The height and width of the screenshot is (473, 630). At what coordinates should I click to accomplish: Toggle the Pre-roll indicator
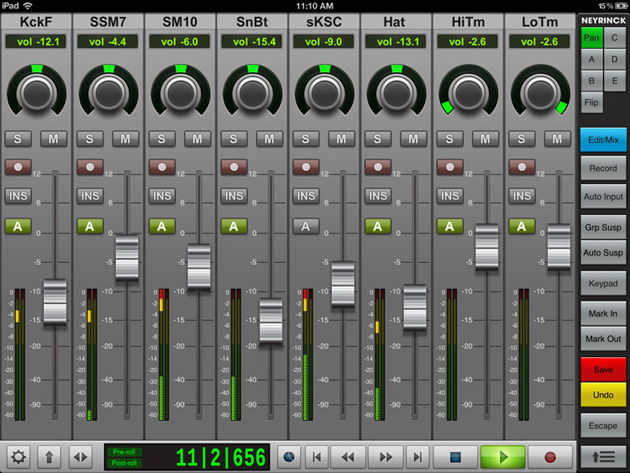tap(124, 452)
